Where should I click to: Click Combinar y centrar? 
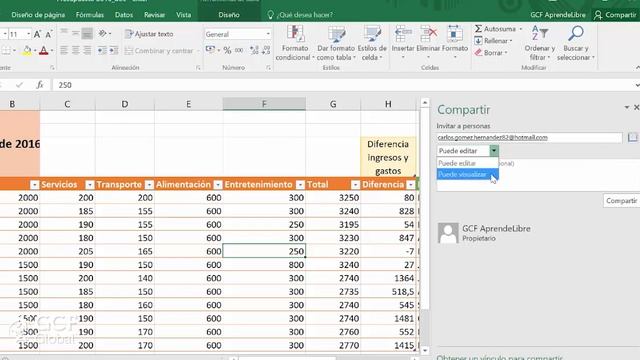159,51
